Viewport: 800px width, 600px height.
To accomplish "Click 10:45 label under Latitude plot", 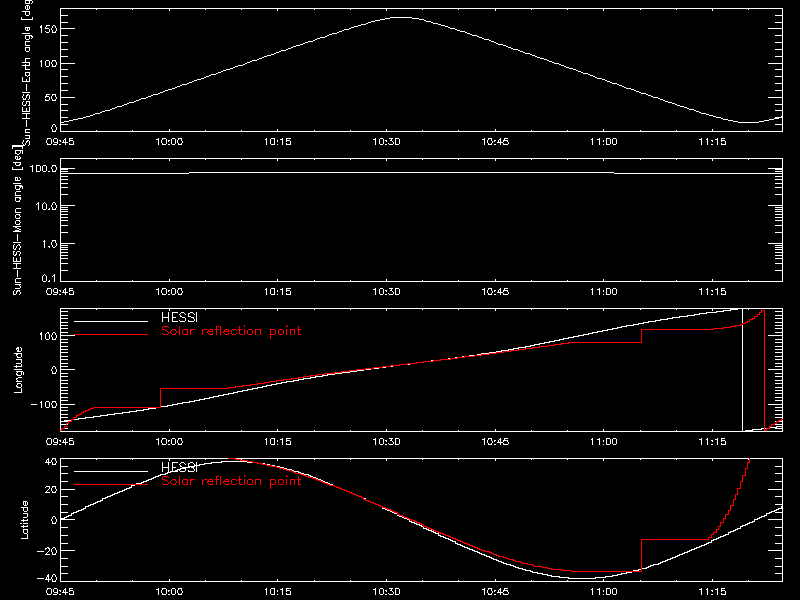I will (495, 592).
